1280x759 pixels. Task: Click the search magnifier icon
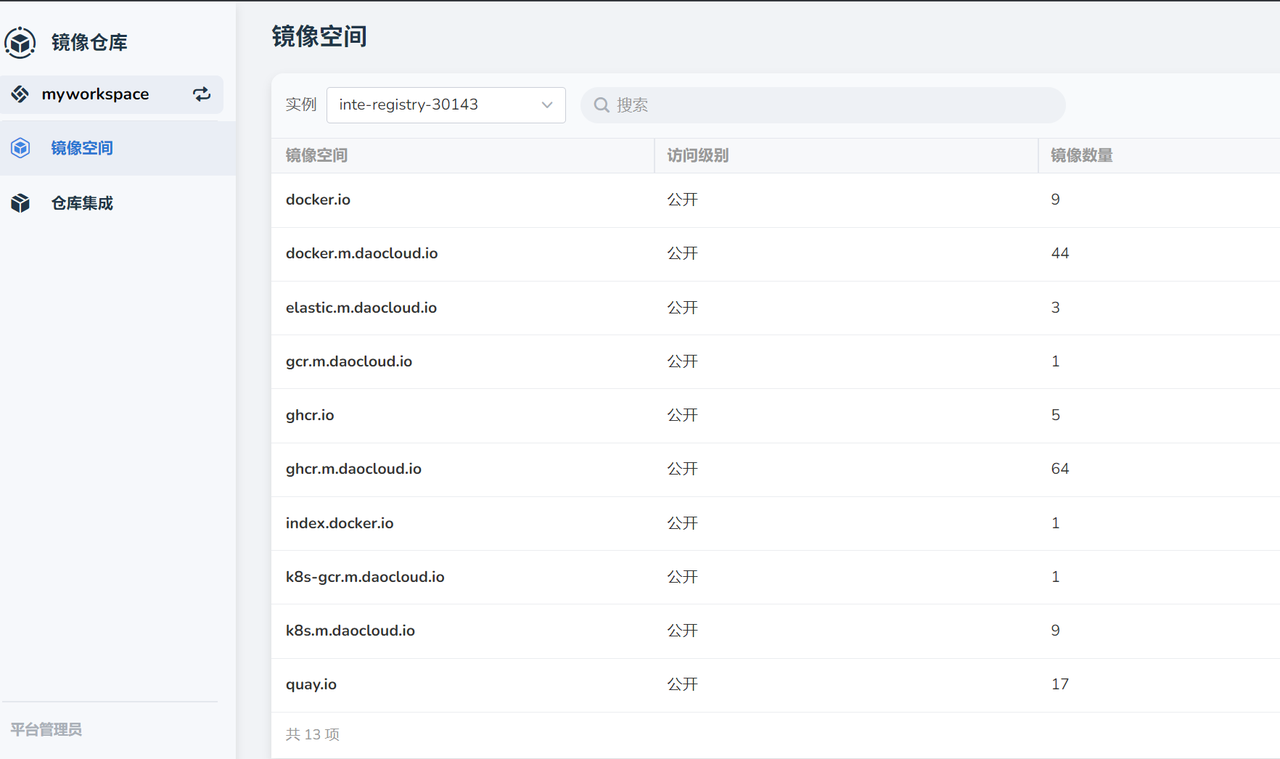point(602,105)
